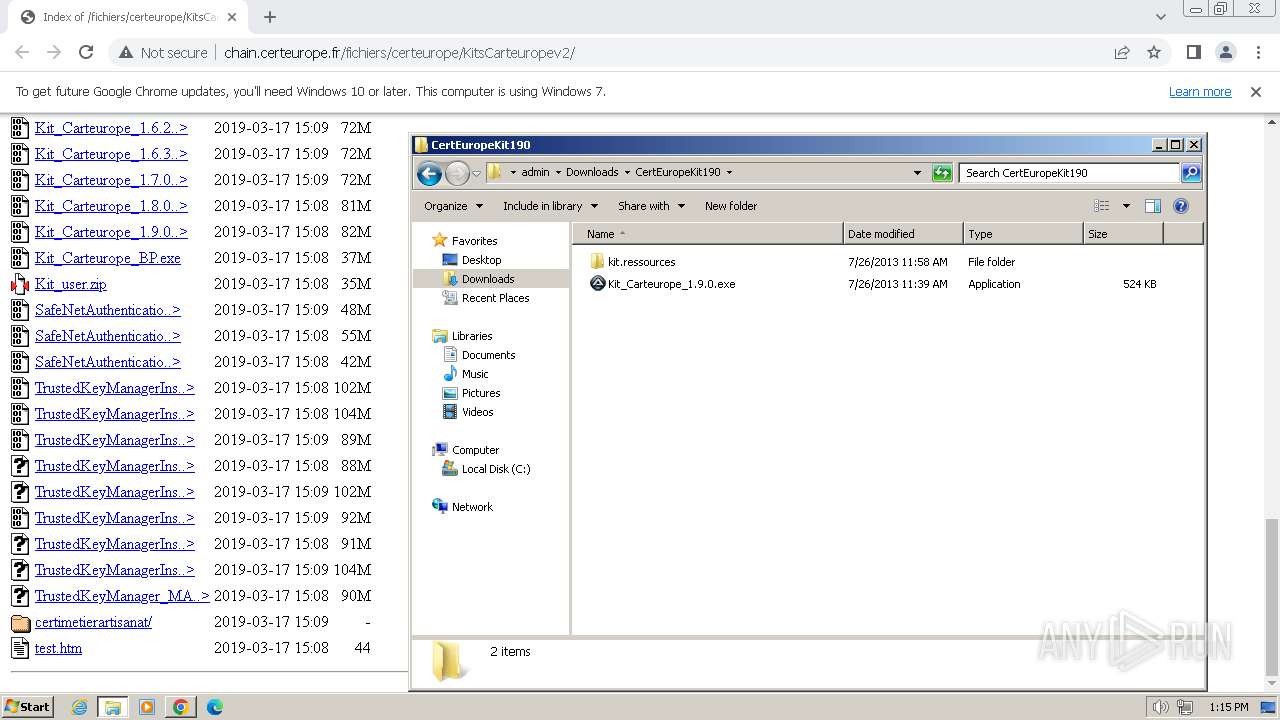Close the Index of /fichiers tab
Screen dimensions: 1280x720
coord(234,17)
